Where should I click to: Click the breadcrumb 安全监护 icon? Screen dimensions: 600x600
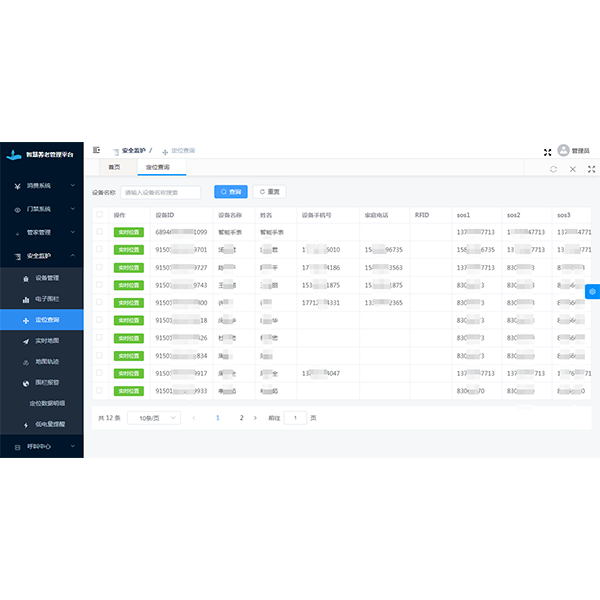point(116,152)
